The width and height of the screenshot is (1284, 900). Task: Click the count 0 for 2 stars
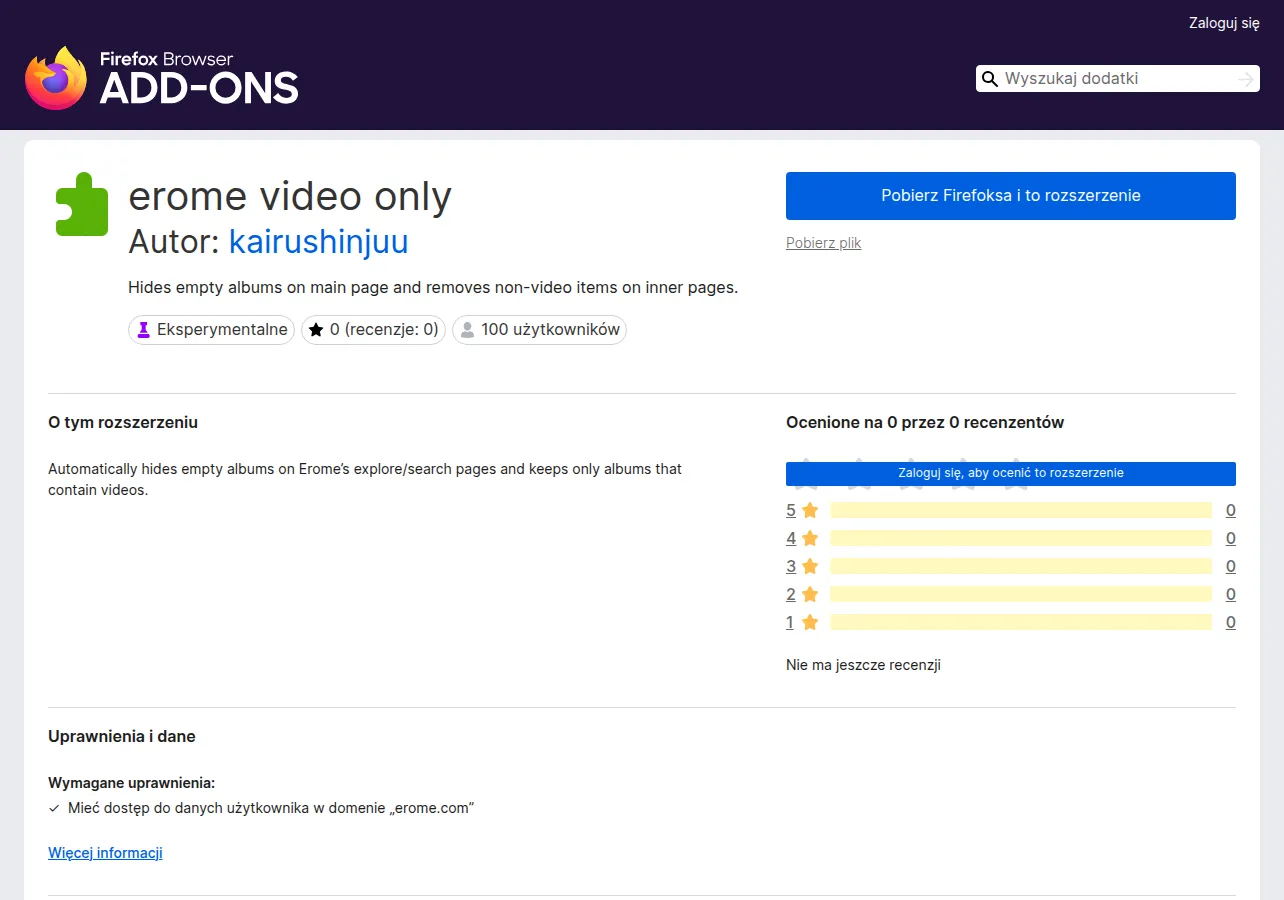pos(1231,594)
